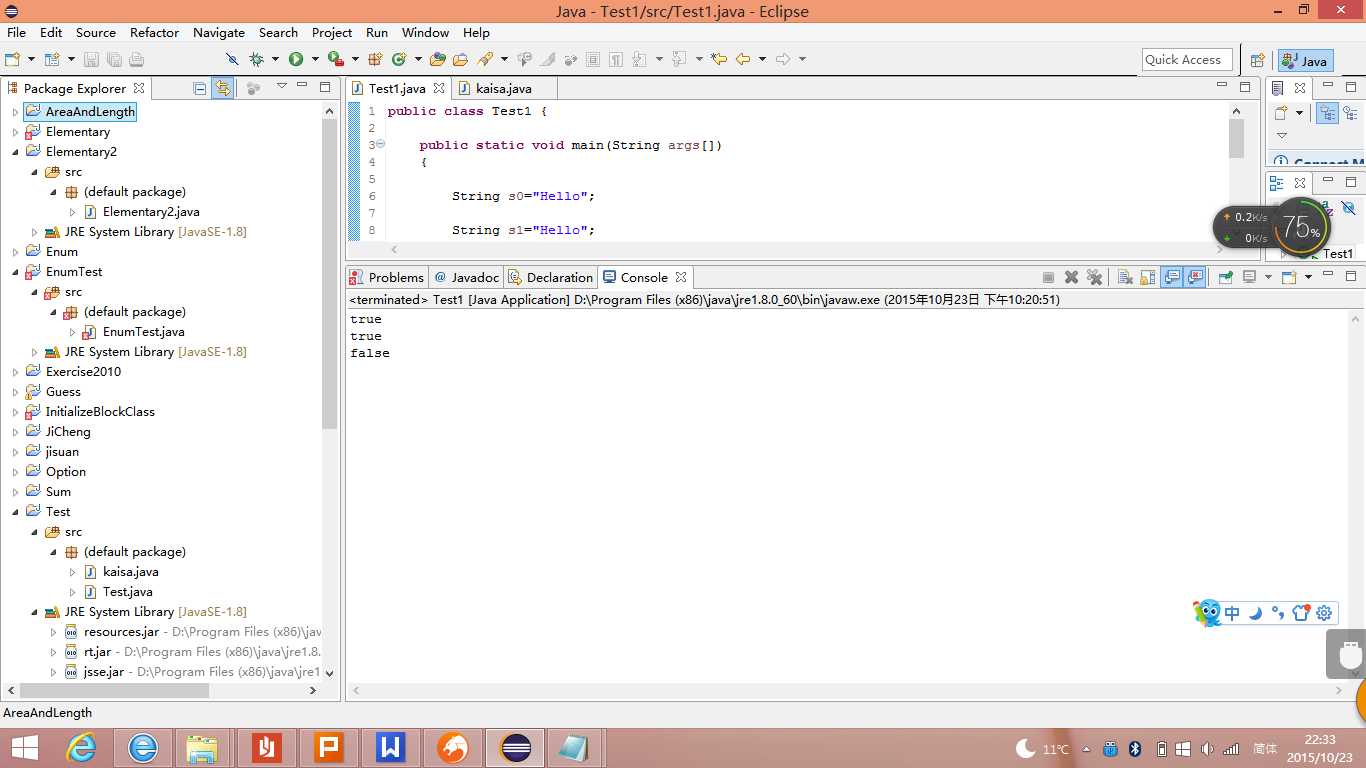
Task: Click the Search (flashlight) toolbar icon
Action: click(x=485, y=60)
